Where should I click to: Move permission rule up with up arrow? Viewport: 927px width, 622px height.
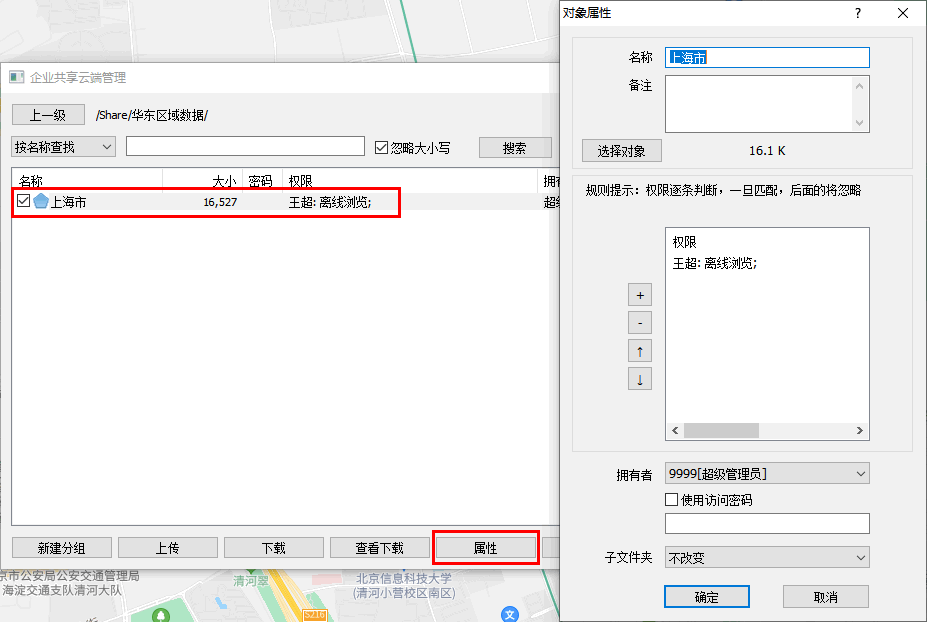[639, 351]
